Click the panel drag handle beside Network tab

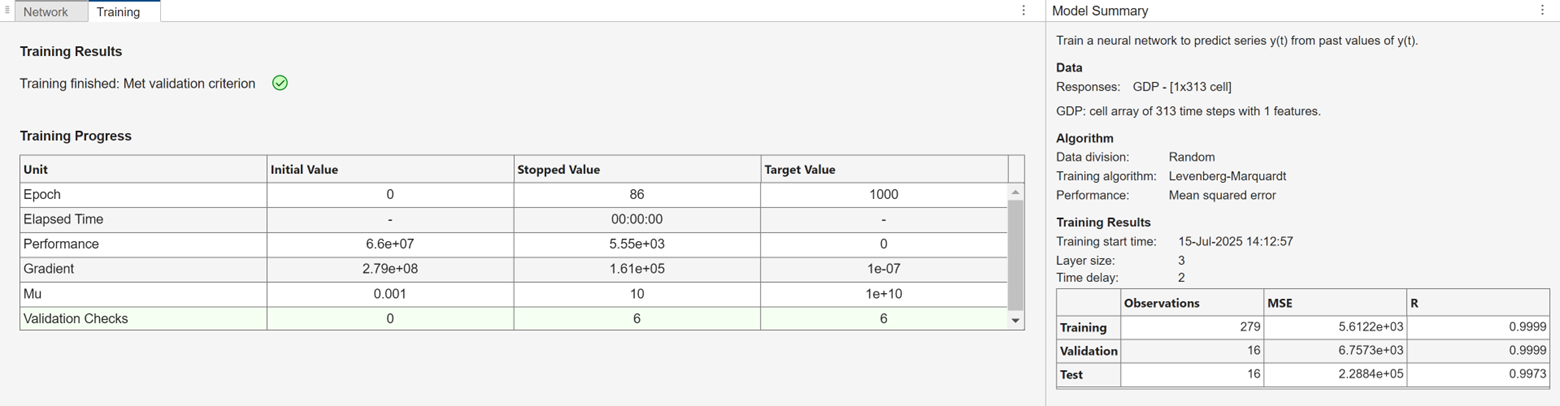pos(7,11)
